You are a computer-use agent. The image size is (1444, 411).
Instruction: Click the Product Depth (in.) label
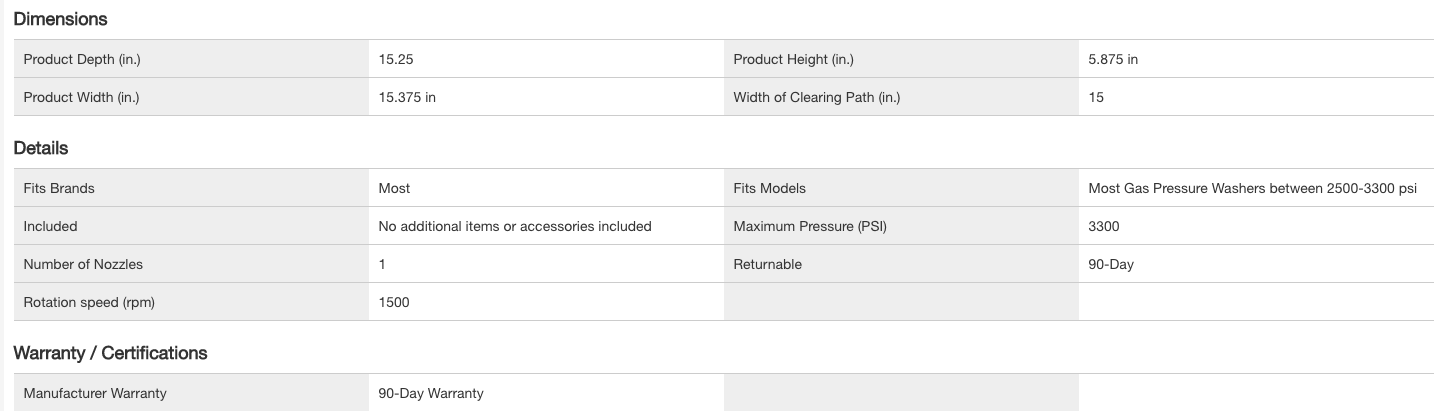(x=82, y=59)
